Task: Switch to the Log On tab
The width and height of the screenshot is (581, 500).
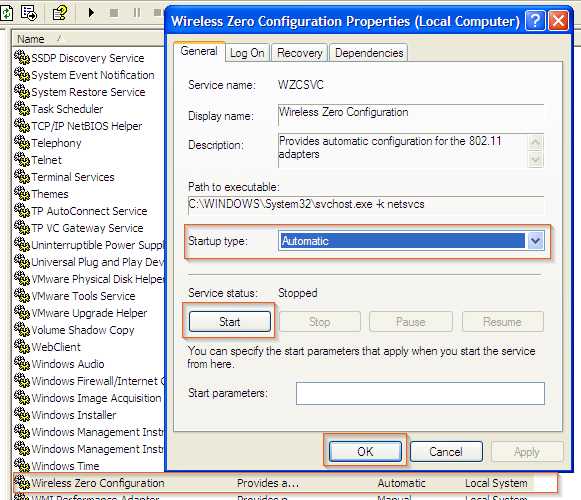Action: tap(247, 53)
